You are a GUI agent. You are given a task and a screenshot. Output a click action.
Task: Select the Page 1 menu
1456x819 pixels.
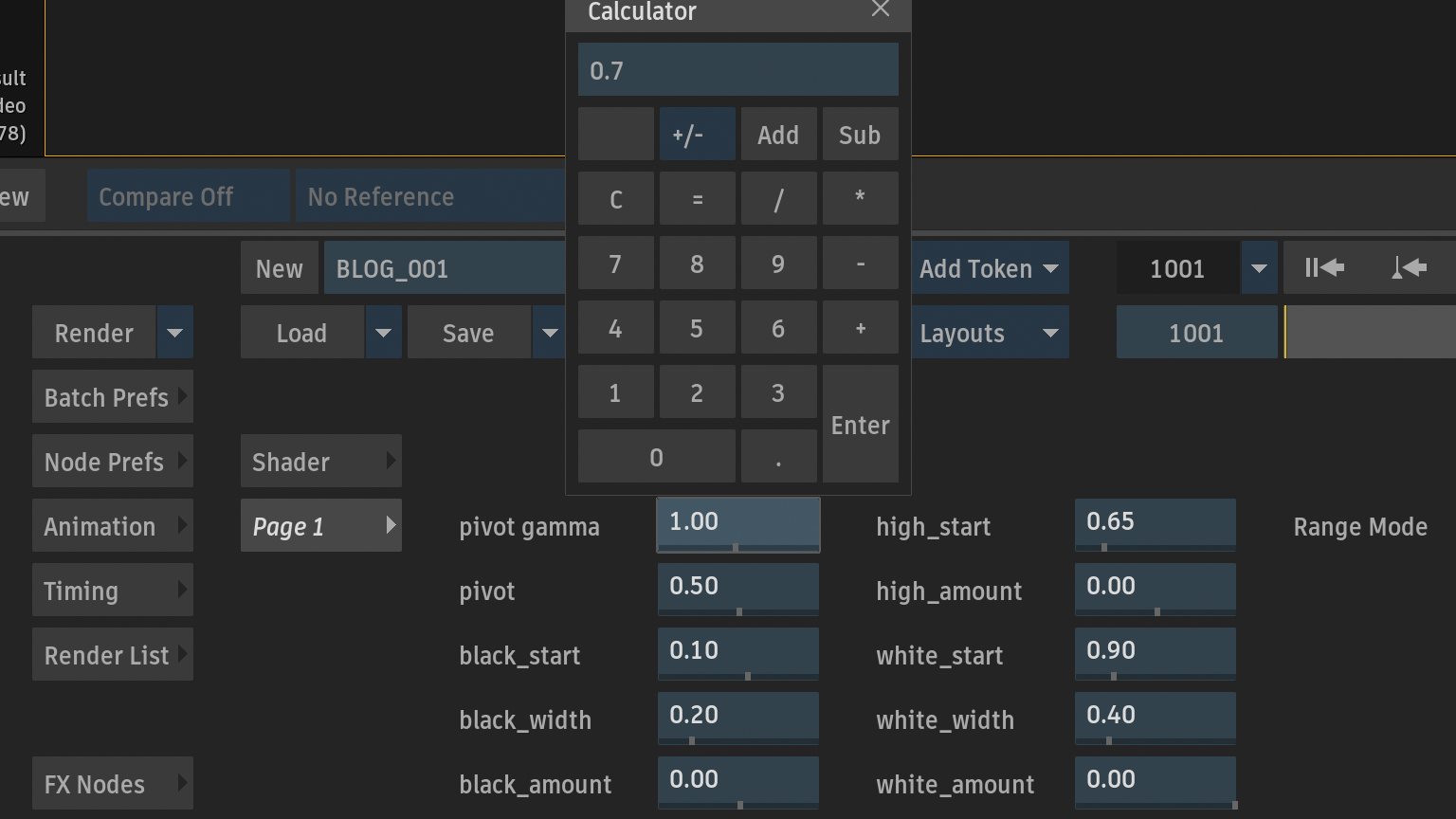pos(321,525)
